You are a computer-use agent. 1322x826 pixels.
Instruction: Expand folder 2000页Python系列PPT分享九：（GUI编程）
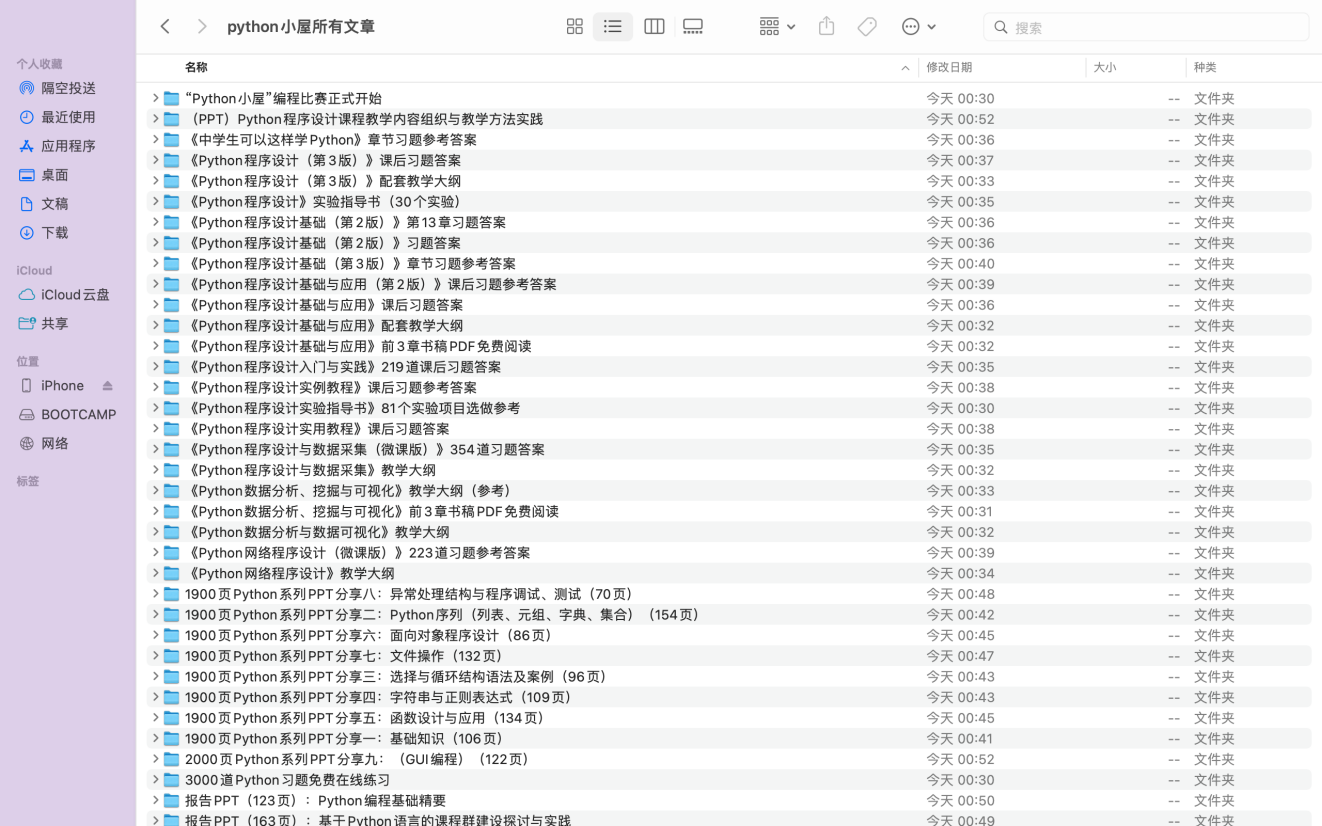(155, 760)
